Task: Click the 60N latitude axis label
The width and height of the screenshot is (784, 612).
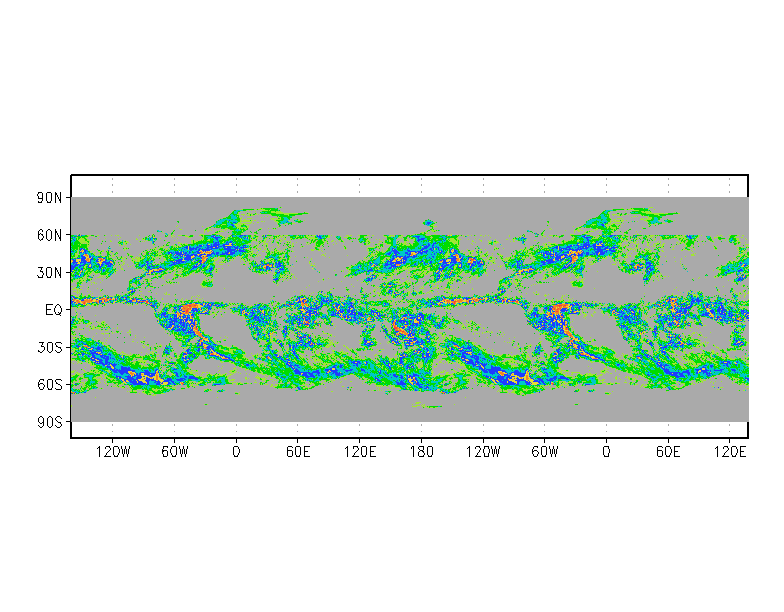Action: tap(49, 236)
